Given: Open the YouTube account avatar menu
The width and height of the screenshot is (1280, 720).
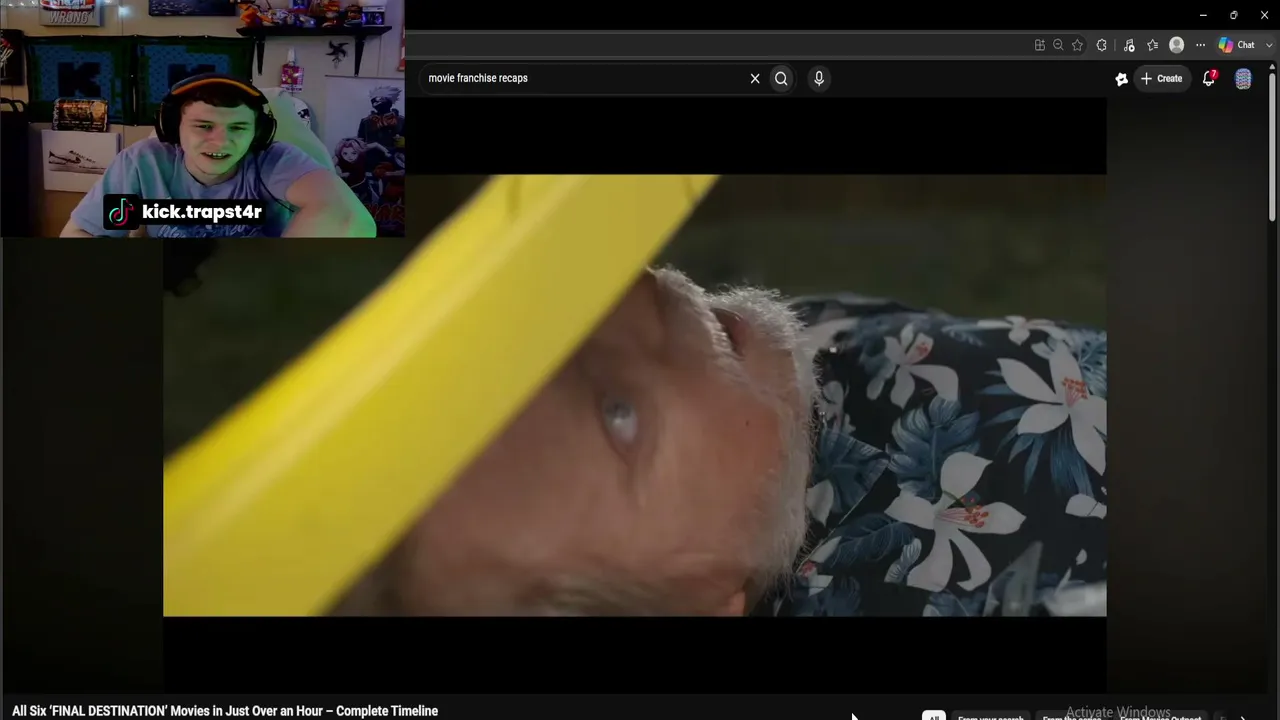Looking at the screenshot, I should coord(1243,79).
